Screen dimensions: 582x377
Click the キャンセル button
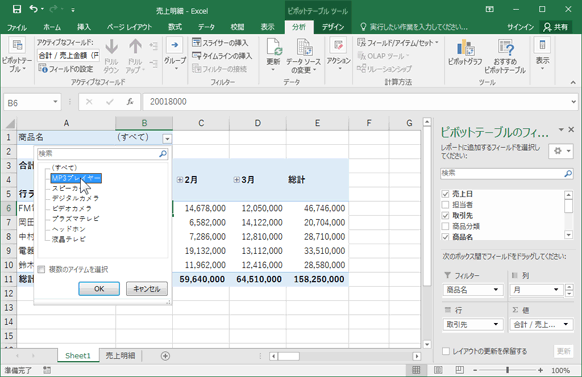point(147,289)
